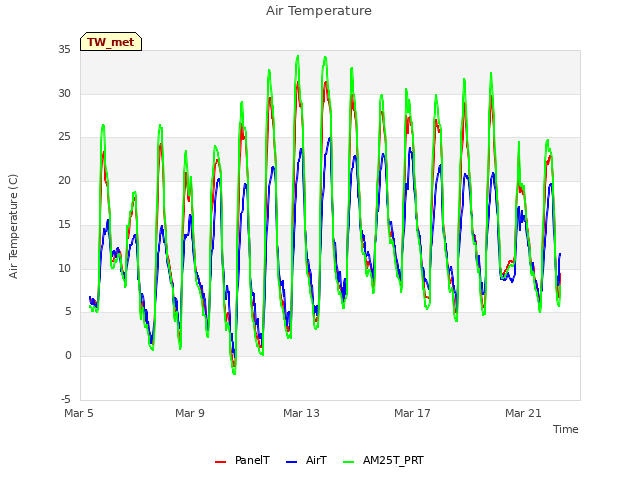Viewport: 640px width, 480px height.
Task: Toggle the PanelT series in legend
Action: tap(242, 460)
